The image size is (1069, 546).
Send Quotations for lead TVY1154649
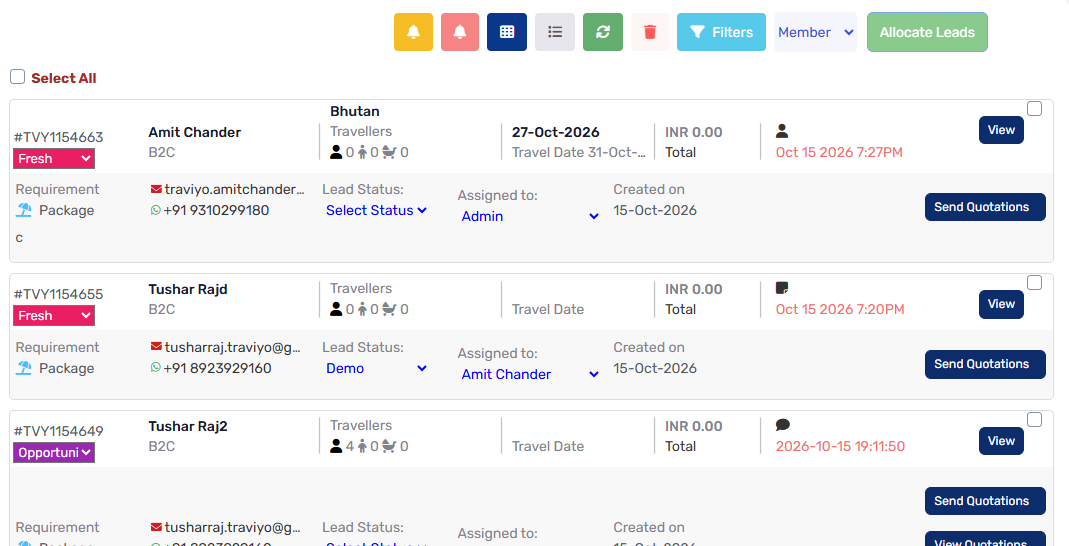coord(985,501)
